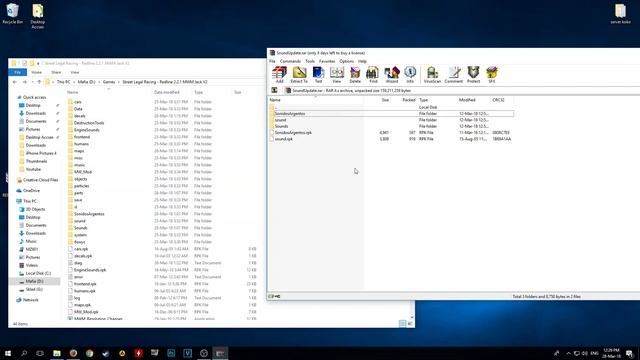
Task: Open the Find tool in WinRAR
Action: [373, 75]
